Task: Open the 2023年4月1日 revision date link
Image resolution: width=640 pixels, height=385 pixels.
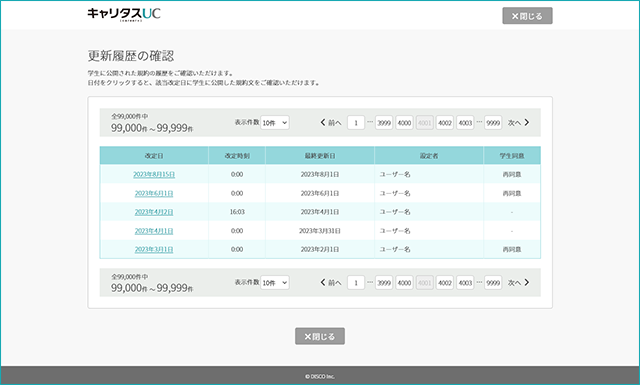Action: 154,231
